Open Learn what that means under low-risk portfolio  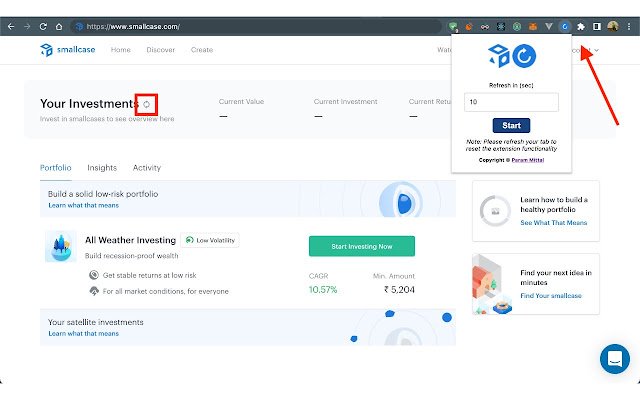tap(84, 205)
